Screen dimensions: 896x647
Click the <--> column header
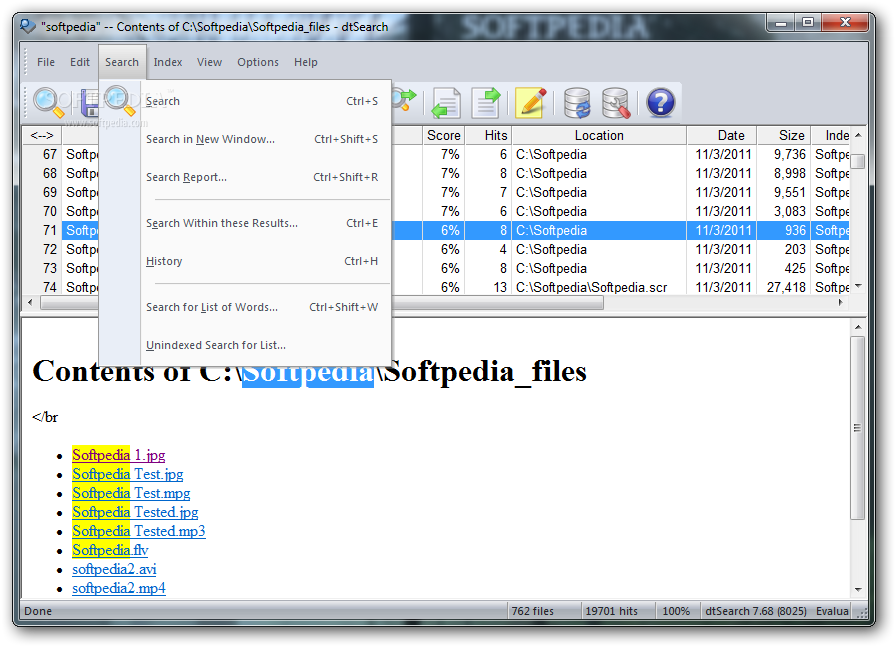[x=42, y=135]
